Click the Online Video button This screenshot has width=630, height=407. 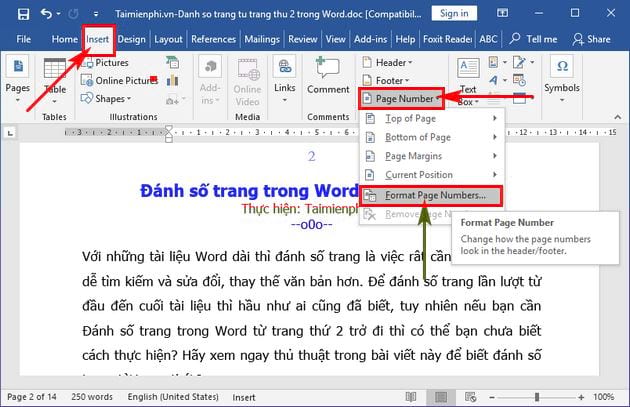(248, 82)
